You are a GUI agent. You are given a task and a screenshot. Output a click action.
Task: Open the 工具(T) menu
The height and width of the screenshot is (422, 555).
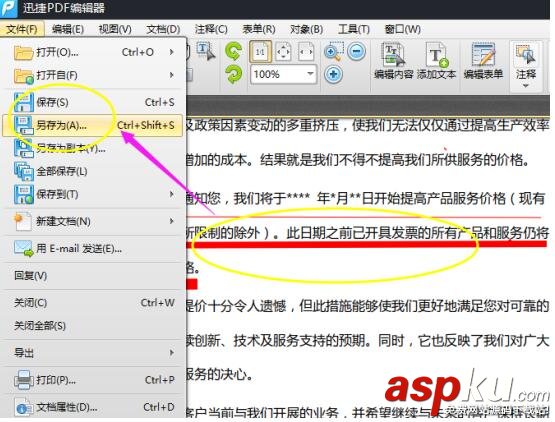[354, 29]
